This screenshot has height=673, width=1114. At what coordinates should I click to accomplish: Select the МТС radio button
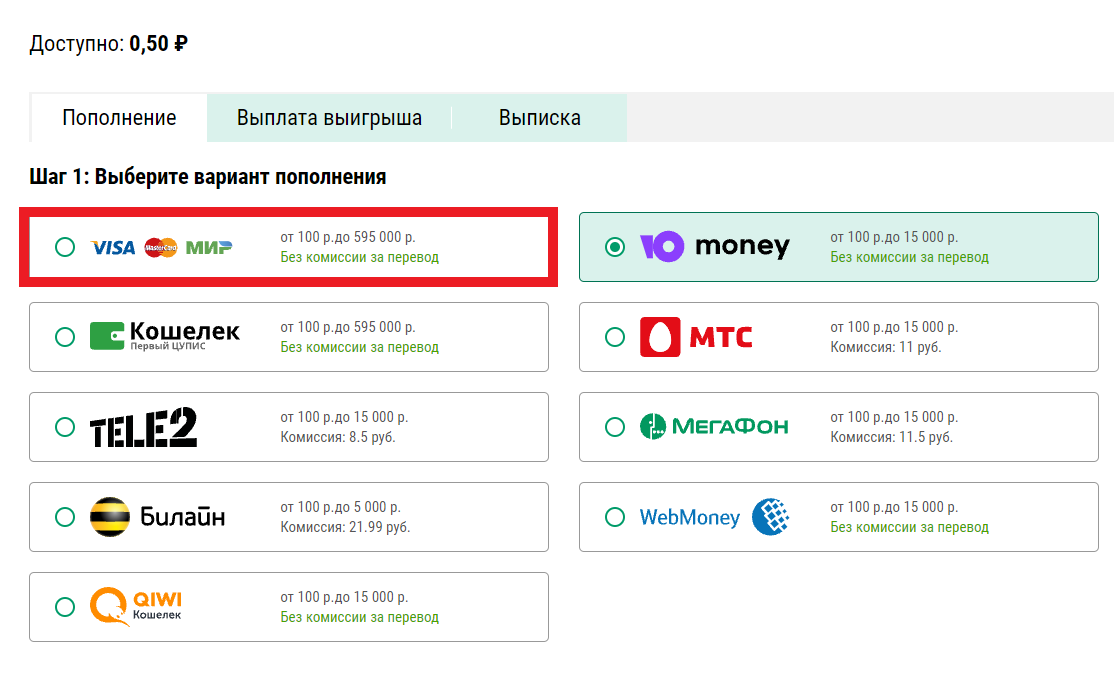pyautogui.click(x=615, y=337)
